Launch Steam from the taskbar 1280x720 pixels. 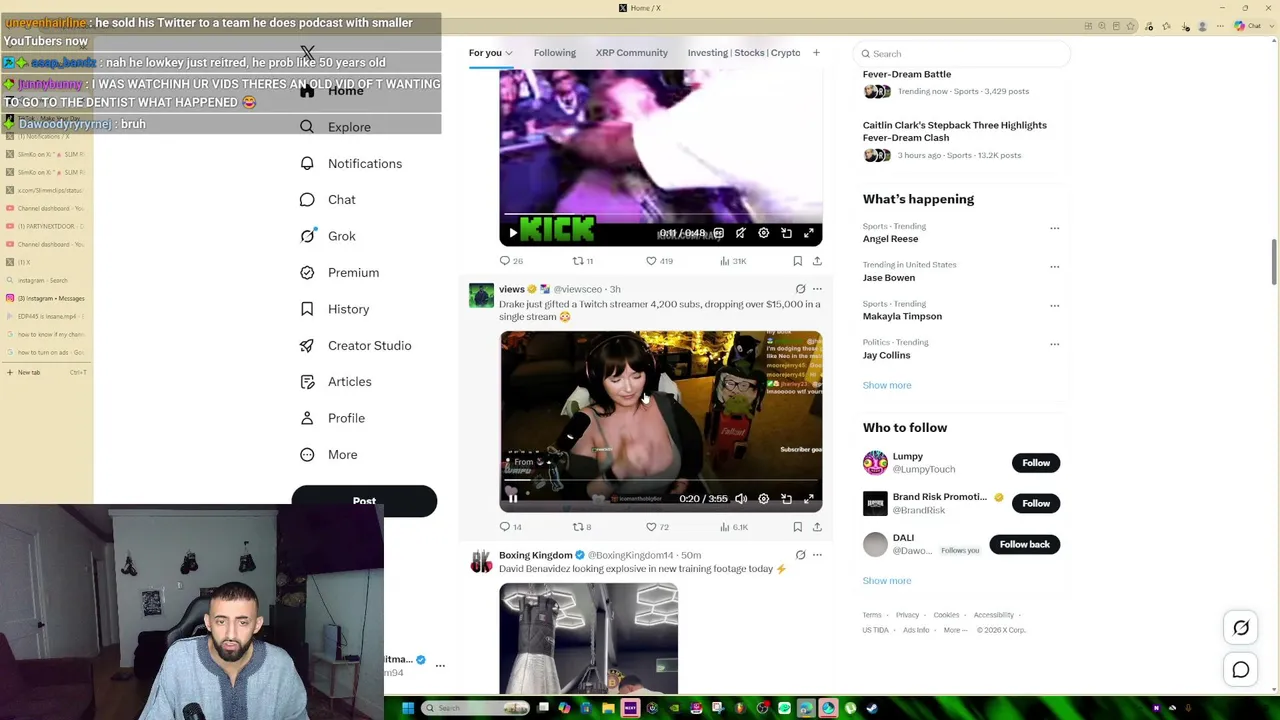[872, 709]
